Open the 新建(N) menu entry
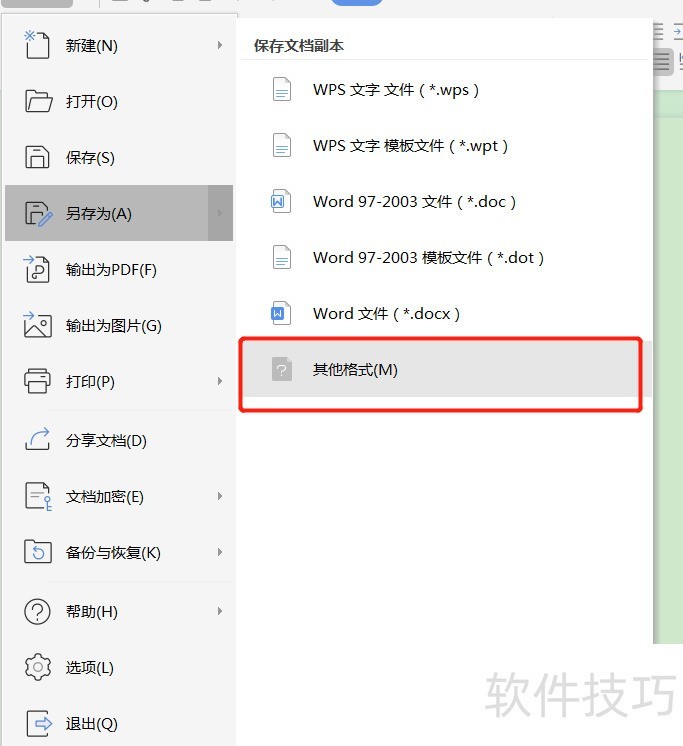The image size is (683, 746). coord(119,45)
